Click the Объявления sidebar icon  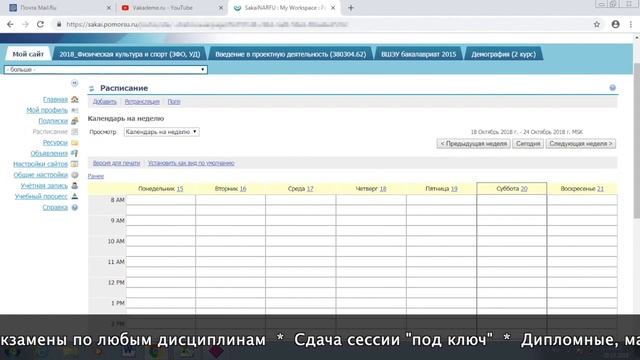[75, 153]
